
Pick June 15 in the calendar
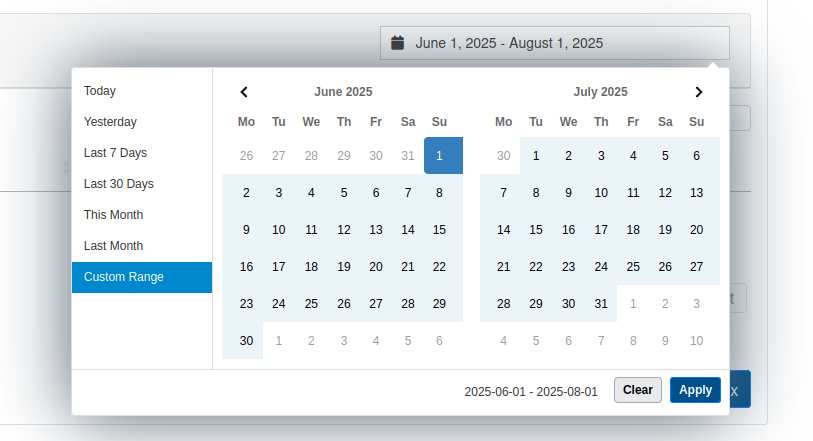(440, 230)
